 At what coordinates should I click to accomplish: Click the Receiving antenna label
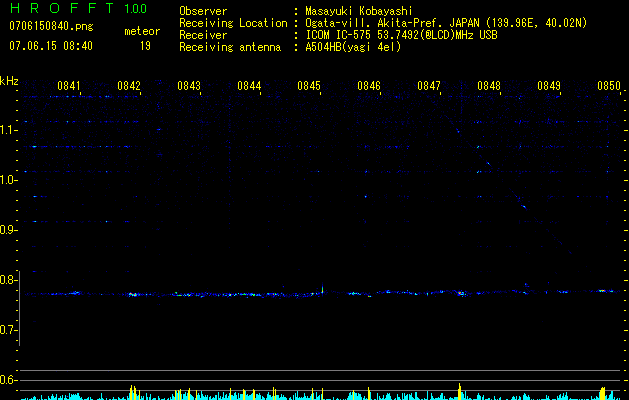230,47
